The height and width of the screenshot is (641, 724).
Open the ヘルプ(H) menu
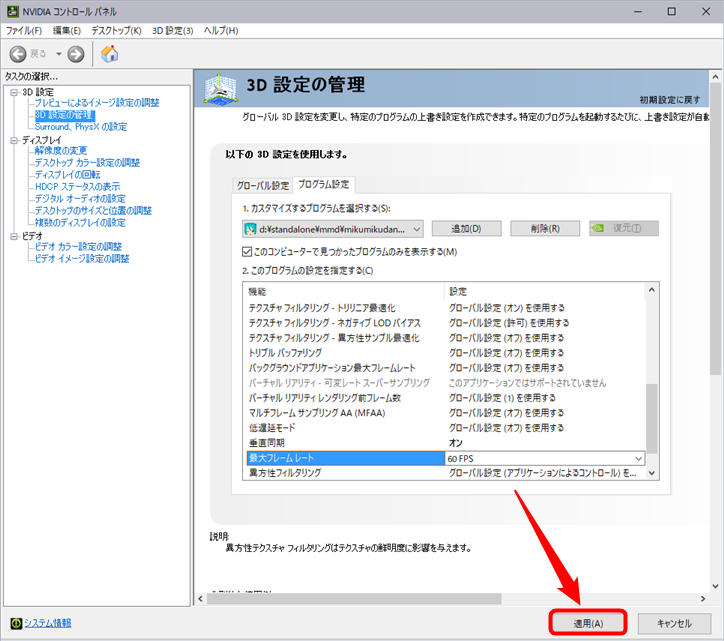[221, 30]
